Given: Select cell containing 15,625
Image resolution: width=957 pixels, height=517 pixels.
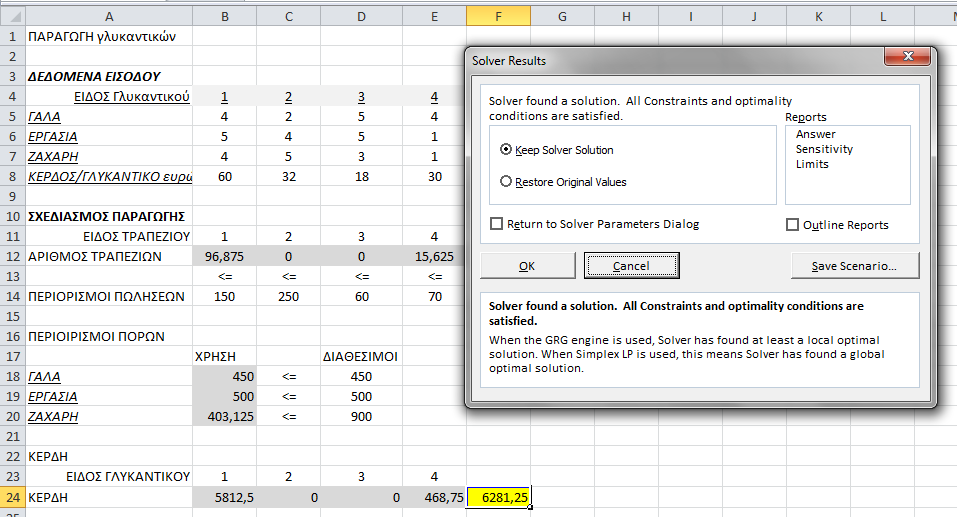Looking at the screenshot, I should tap(435, 256).
